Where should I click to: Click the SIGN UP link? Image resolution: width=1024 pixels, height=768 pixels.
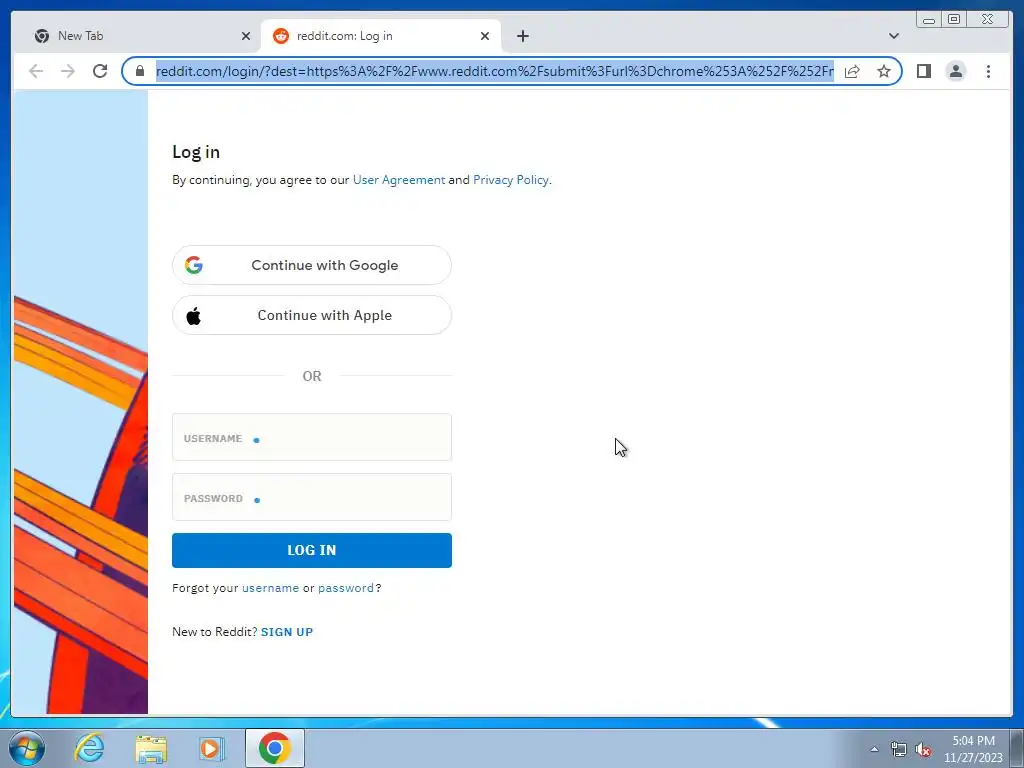pyautogui.click(x=287, y=632)
